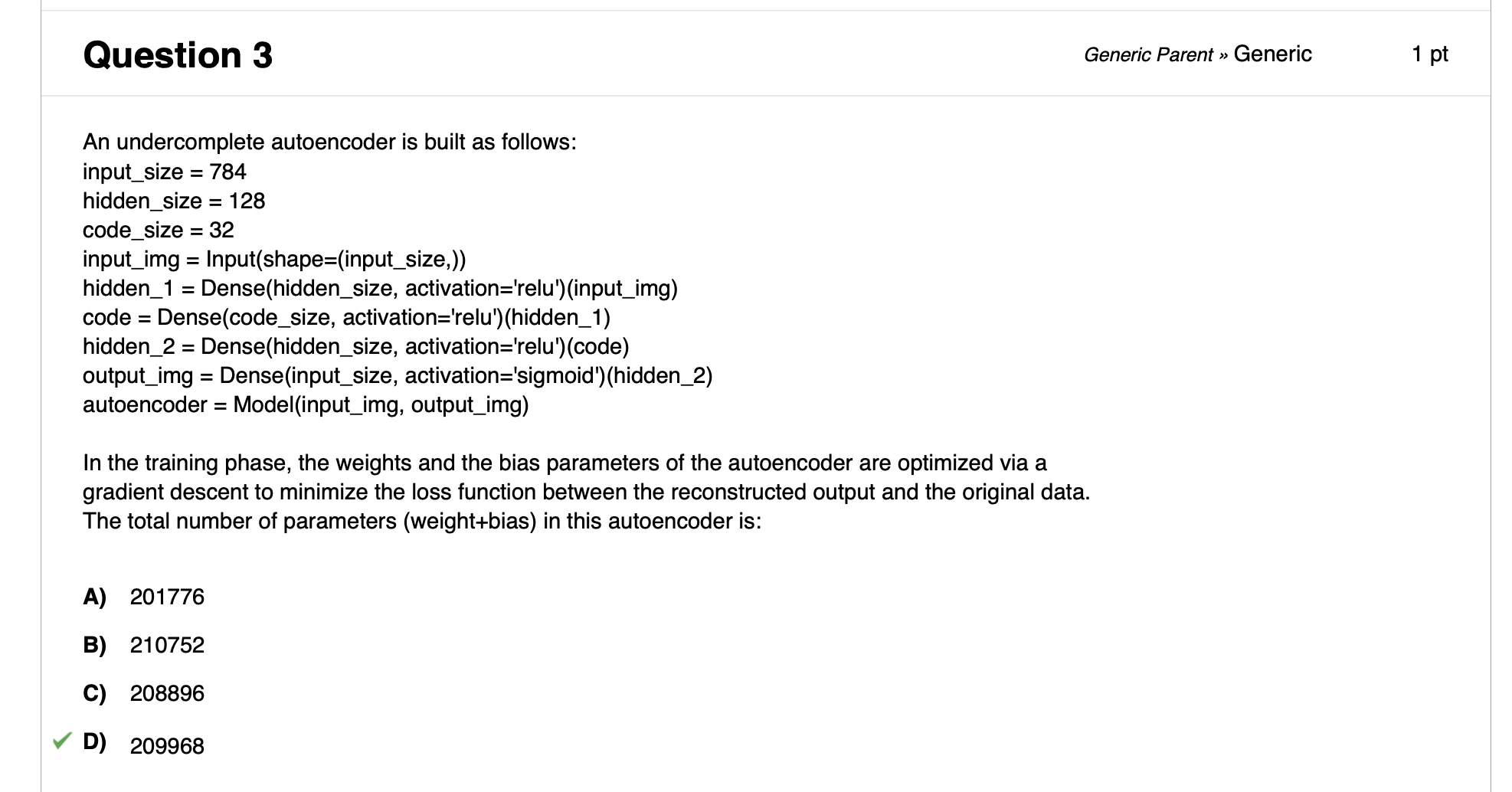Viewport: 1512px width, 792px height.
Task: Click the output_img Dense sigmoid line
Action: coord(398,375)
